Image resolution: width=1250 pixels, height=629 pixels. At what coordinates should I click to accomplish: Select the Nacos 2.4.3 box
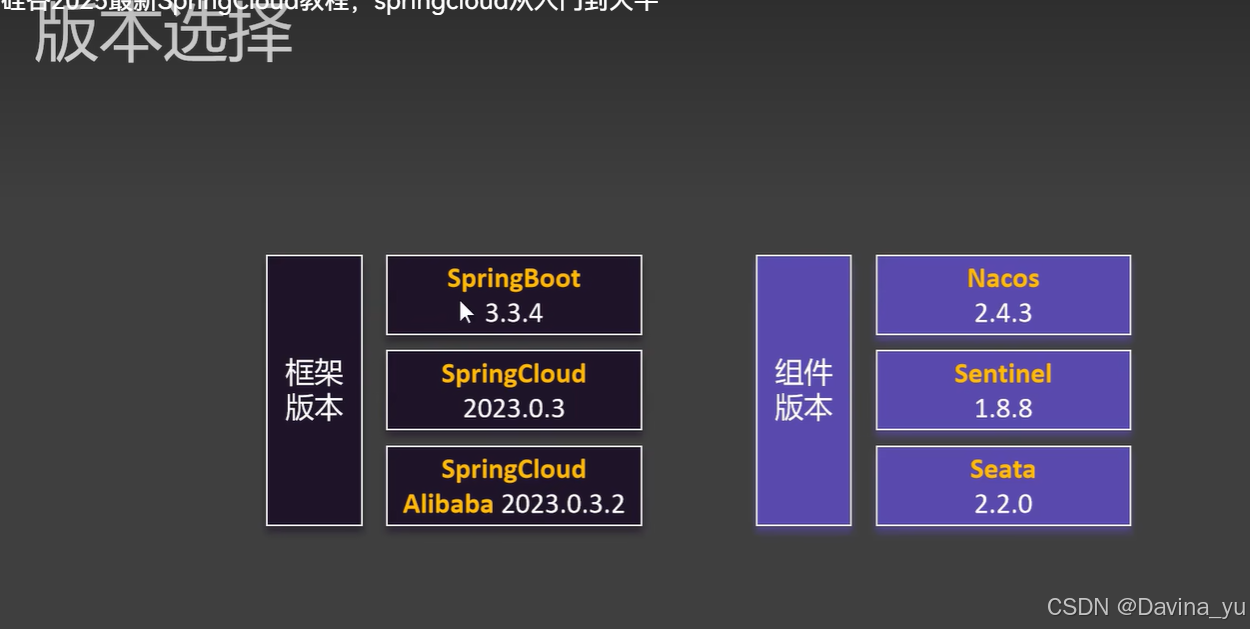[1003, 295]
